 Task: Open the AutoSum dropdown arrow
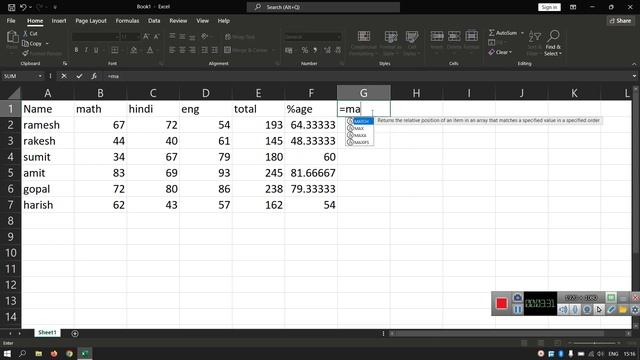522,33
